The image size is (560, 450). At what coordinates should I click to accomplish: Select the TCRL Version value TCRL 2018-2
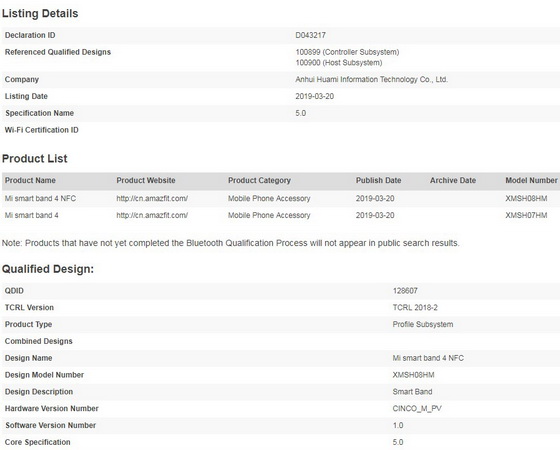coord(415,307)
